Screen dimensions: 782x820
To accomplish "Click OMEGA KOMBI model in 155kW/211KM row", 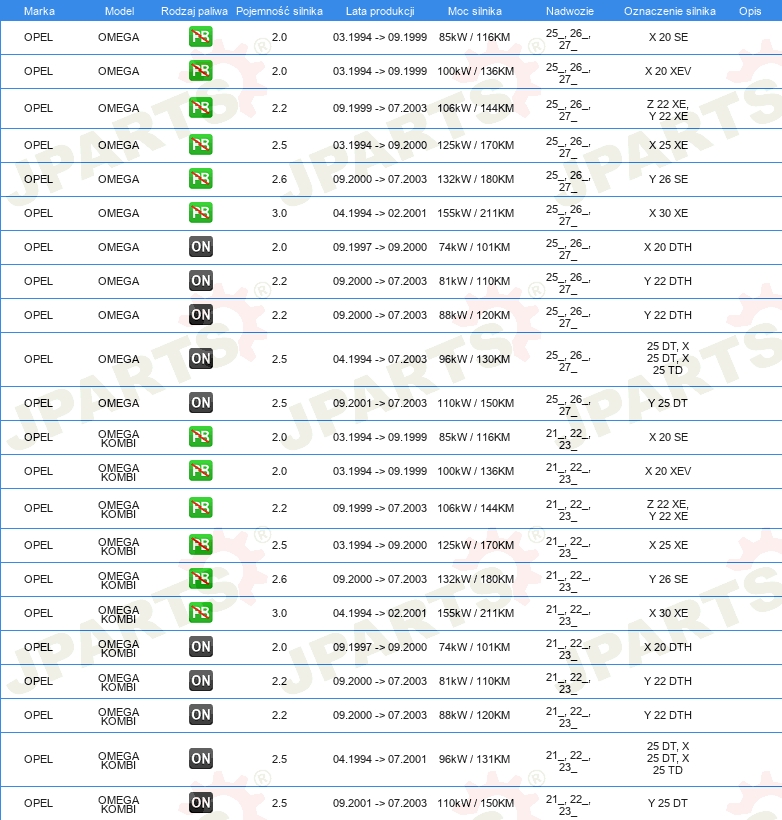I will tap(119, 614).
